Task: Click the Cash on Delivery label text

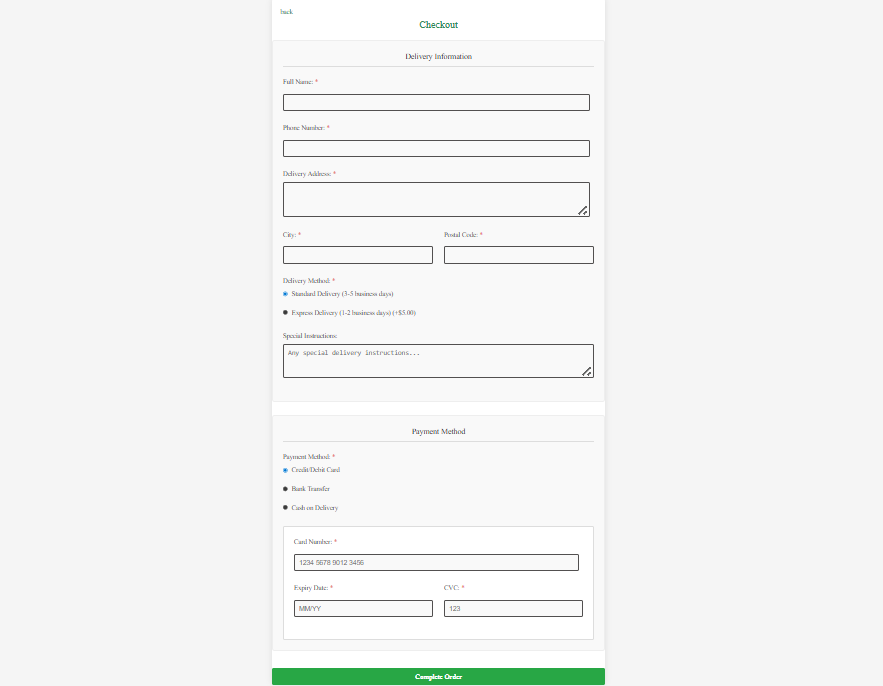Action: click(x=315, y=507)
